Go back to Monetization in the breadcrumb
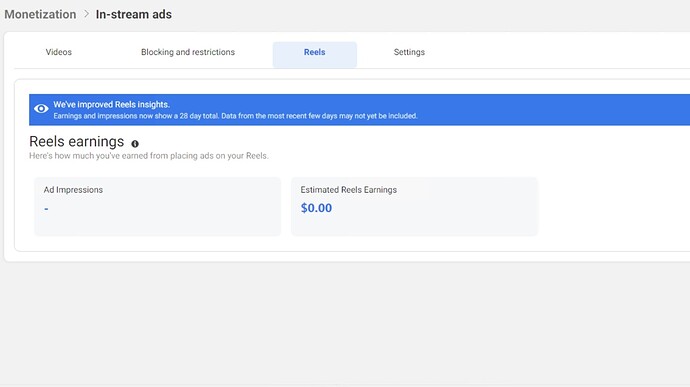690x387 pixels. coord(40,14)
